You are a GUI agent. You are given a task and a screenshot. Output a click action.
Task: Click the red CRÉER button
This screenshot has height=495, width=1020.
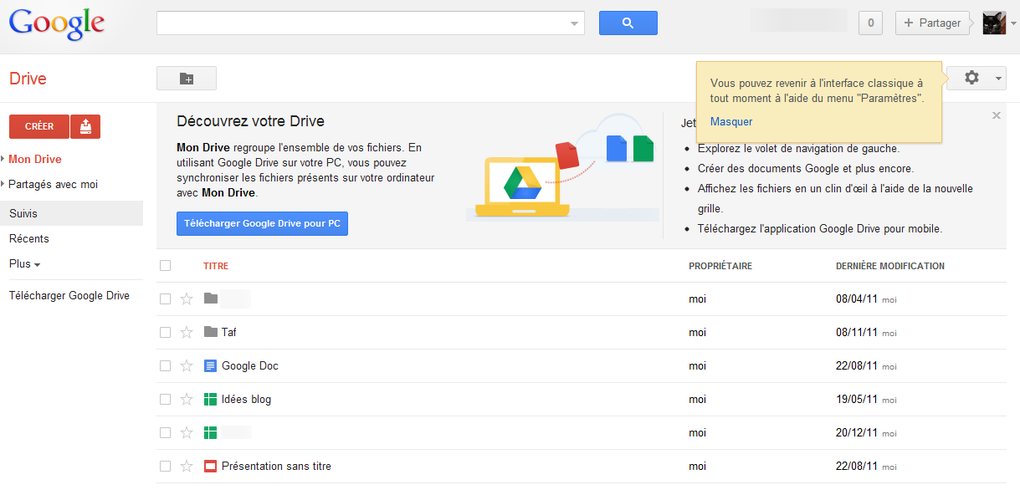pyautogui.click(x=39, y=126)
